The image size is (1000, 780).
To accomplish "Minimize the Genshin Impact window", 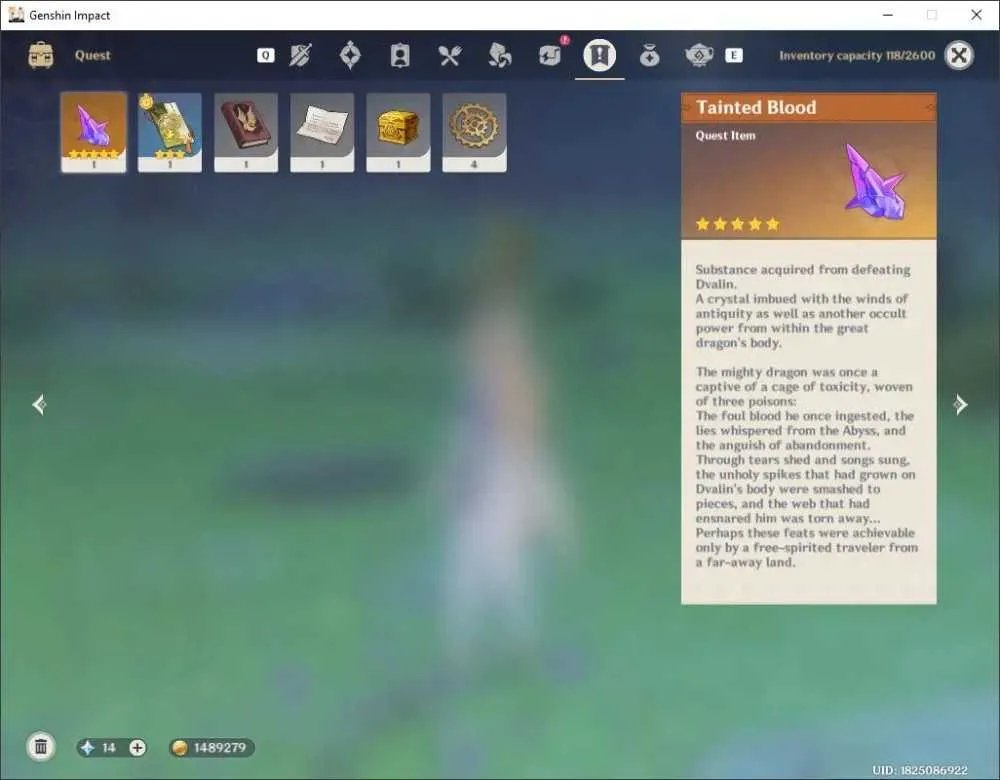I will tap(888, 15).
